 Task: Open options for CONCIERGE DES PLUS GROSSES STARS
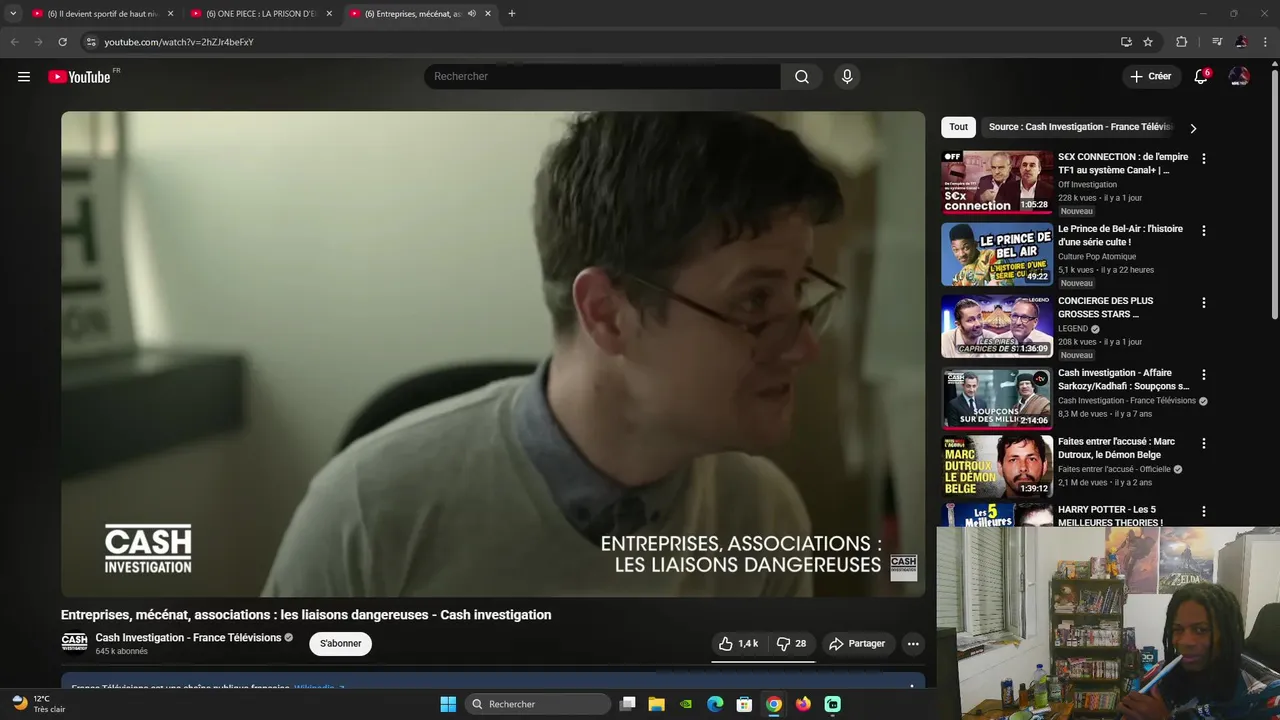point(1203,303)
